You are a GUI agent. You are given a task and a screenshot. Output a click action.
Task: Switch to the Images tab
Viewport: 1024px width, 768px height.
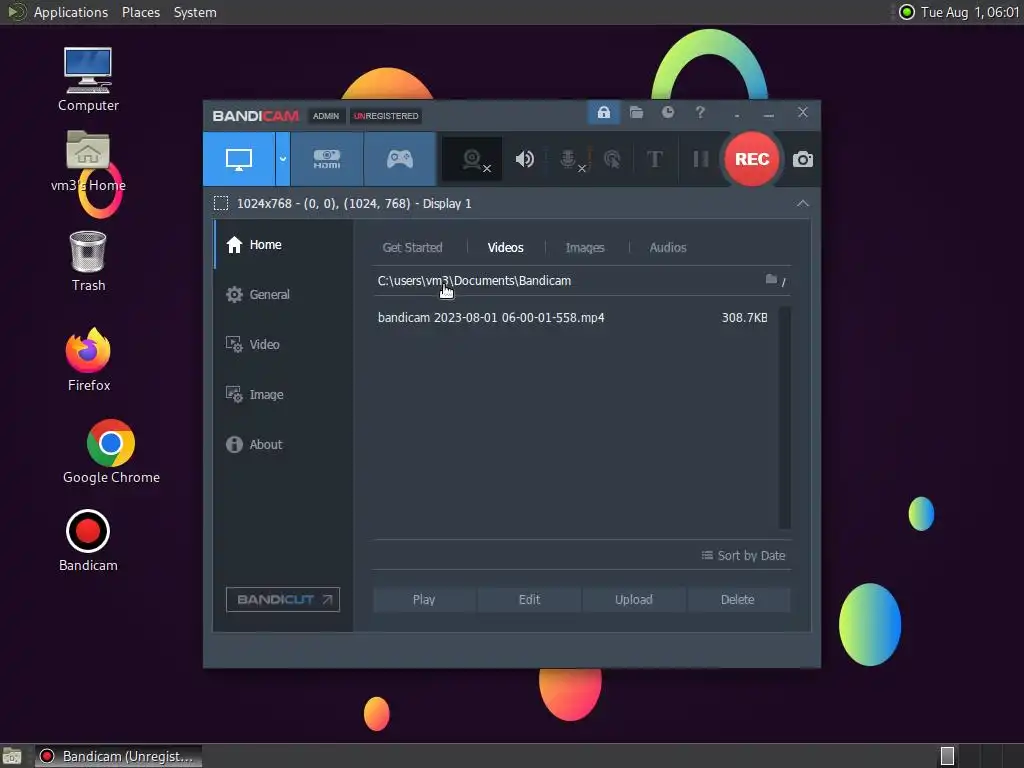click(x=584, y=248)
